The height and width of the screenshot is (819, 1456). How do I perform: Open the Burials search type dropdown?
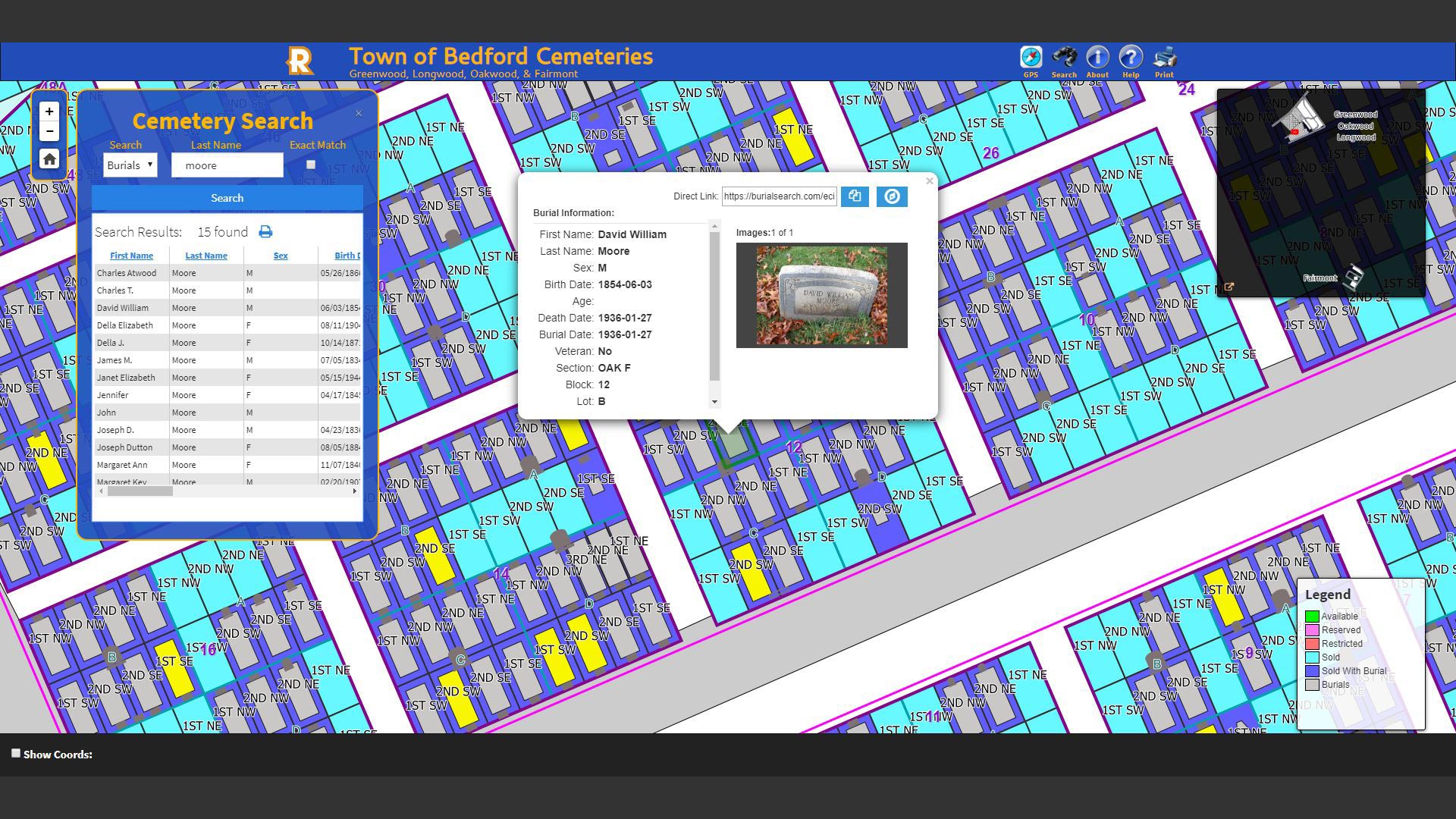pos(130,165)
